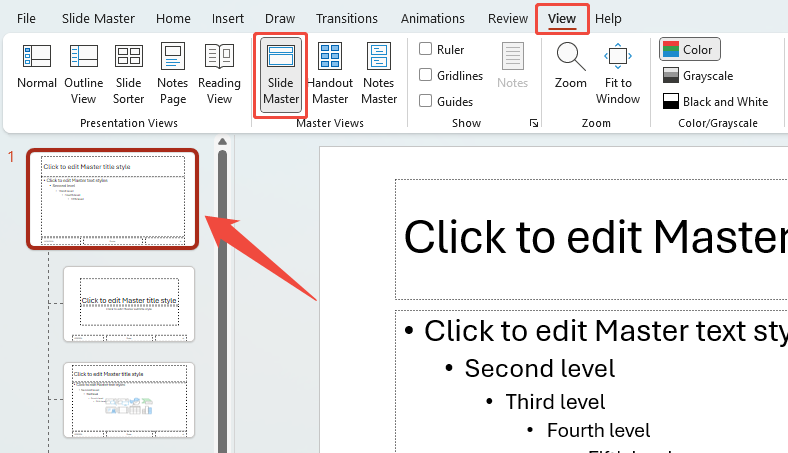Click the 'Third level' bullet text
The height and width of the screenshot is (453, 788).
pos(555,402)
